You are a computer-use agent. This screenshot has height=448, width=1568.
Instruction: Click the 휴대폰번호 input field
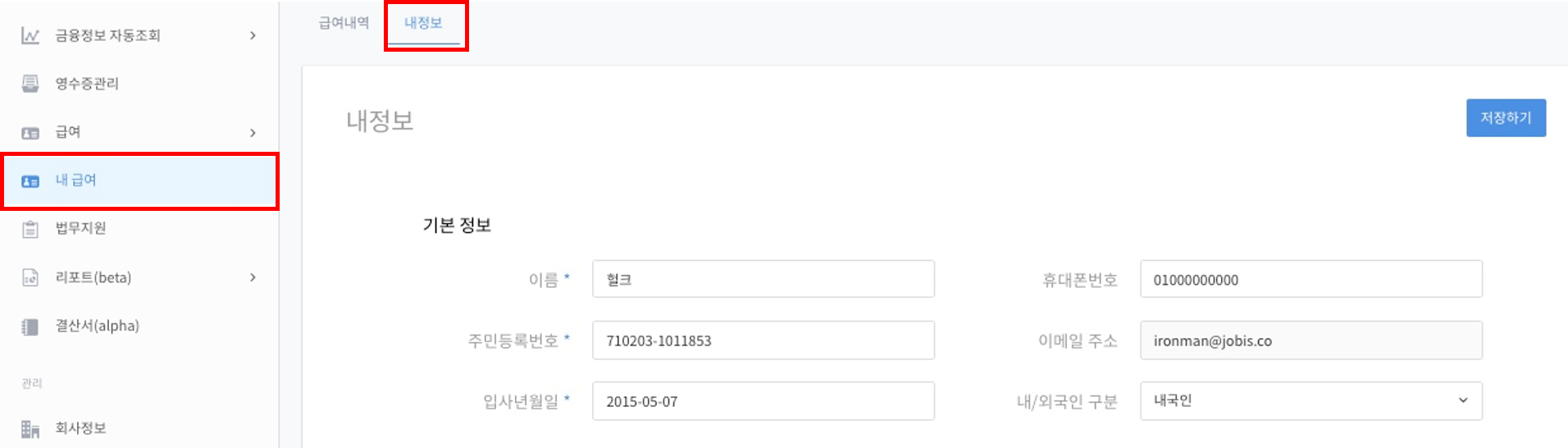(x=1310, y=279)
